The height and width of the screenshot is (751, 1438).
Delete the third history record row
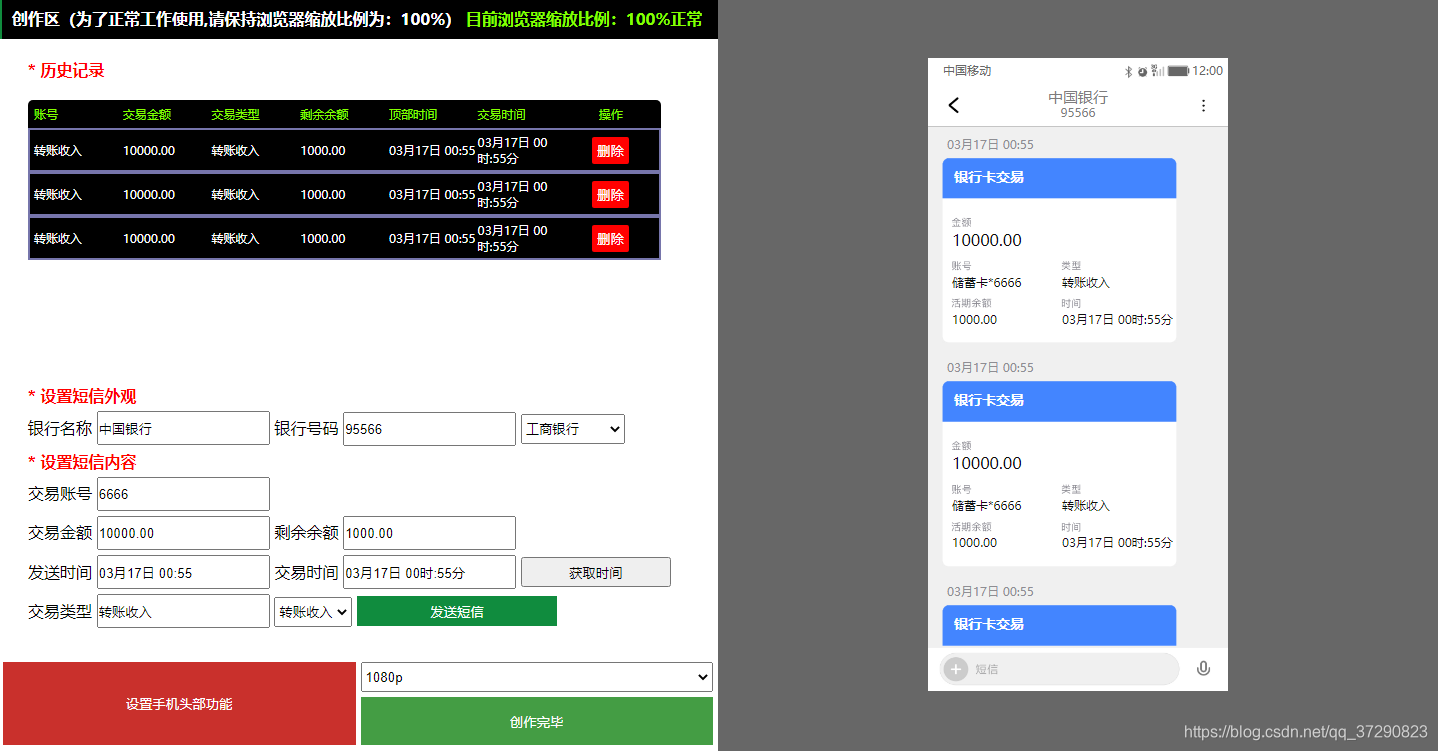coord(610,239)
